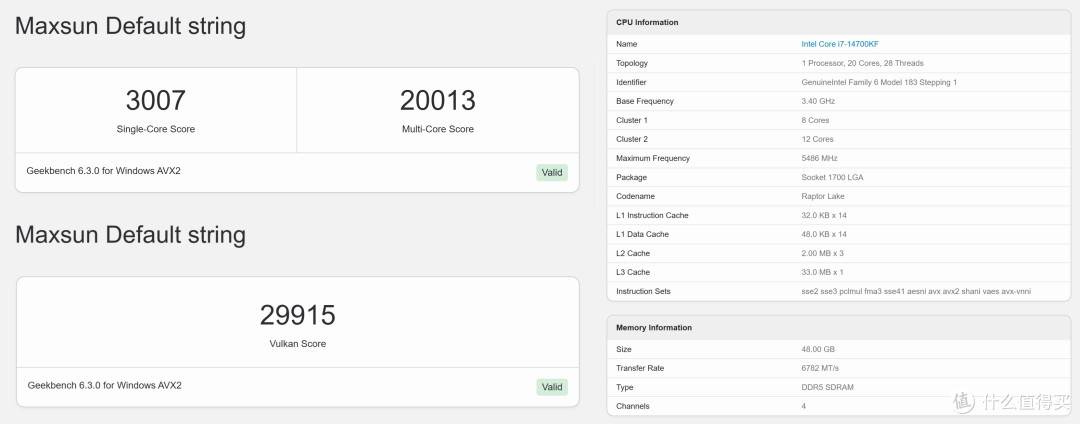Viewport: 1080px width, 424px height.
Task: Click the first Maxsun Default string heading
Action: [130, 26]
